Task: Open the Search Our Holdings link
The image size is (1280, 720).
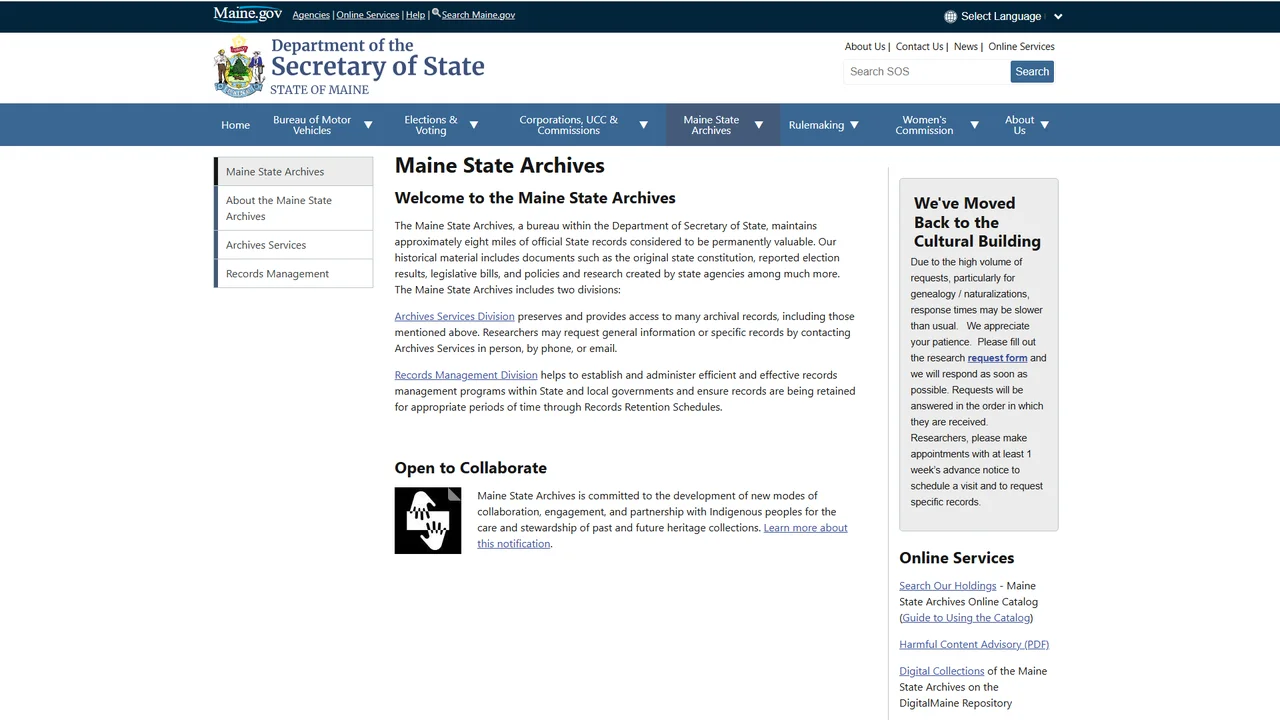Action: 947,586
